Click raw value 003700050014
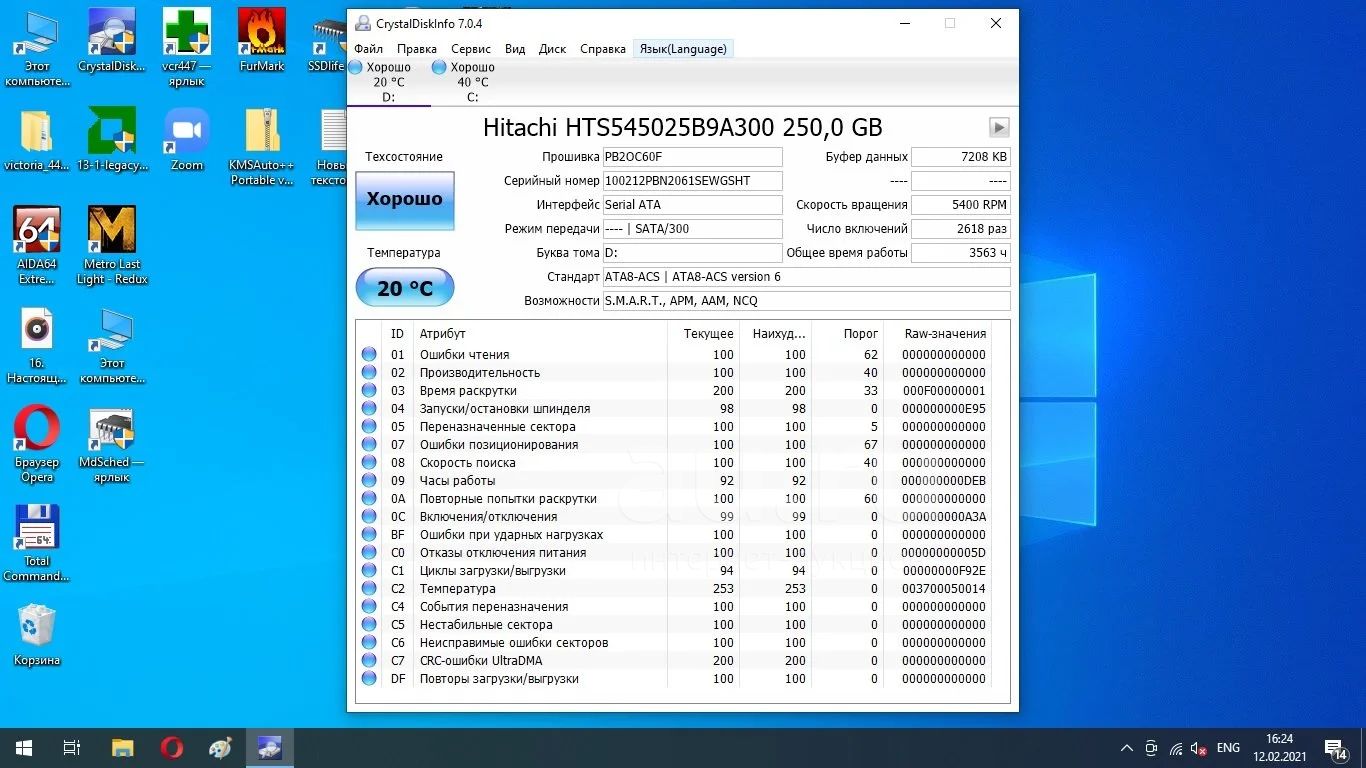The height and width of the screenshot is (768, 1366). point(943,588)
